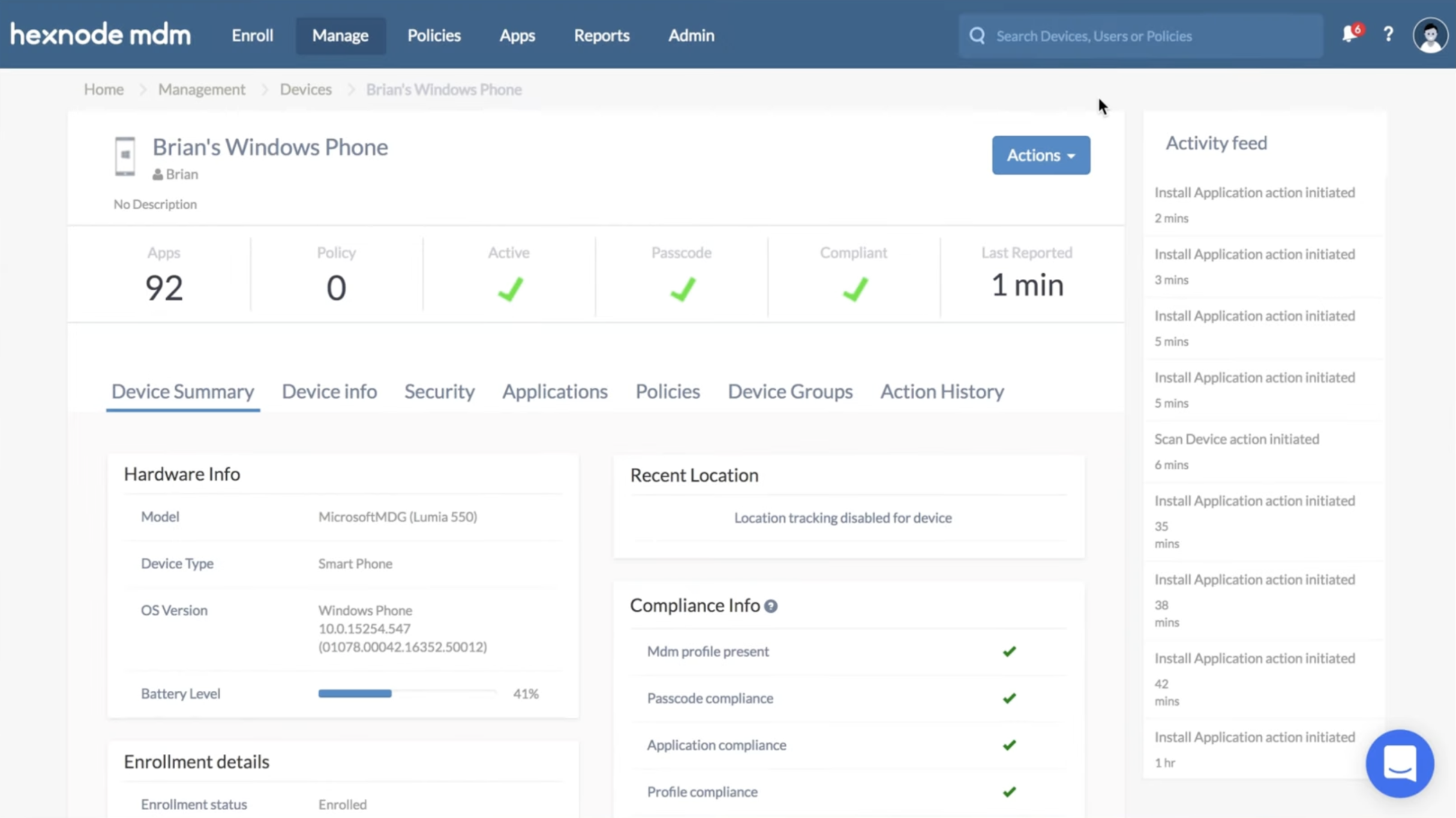Select the Action History tab
Screen dimensions: 1456x818
pyautogui.click(x=942, y=391)
